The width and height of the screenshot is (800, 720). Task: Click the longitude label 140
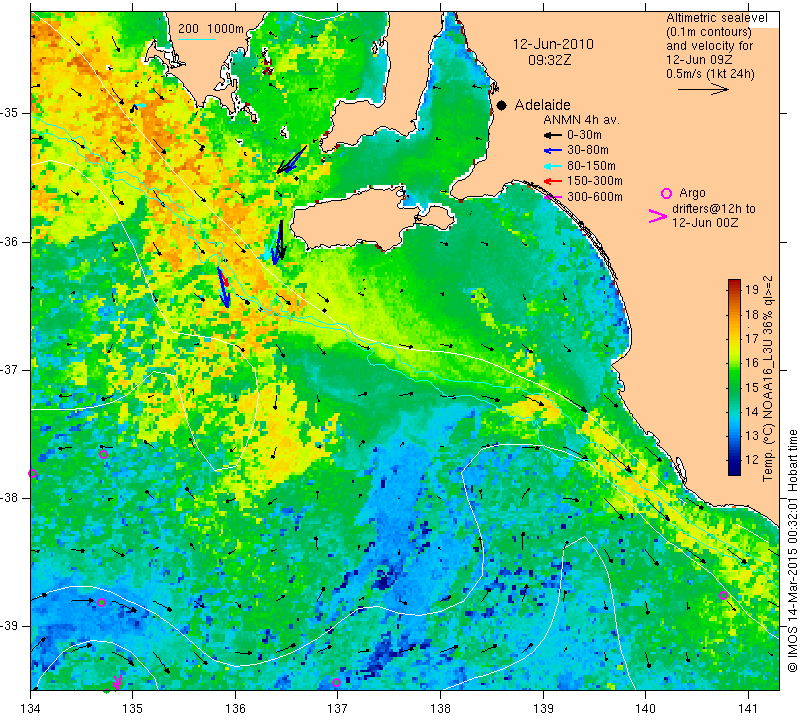645,708
